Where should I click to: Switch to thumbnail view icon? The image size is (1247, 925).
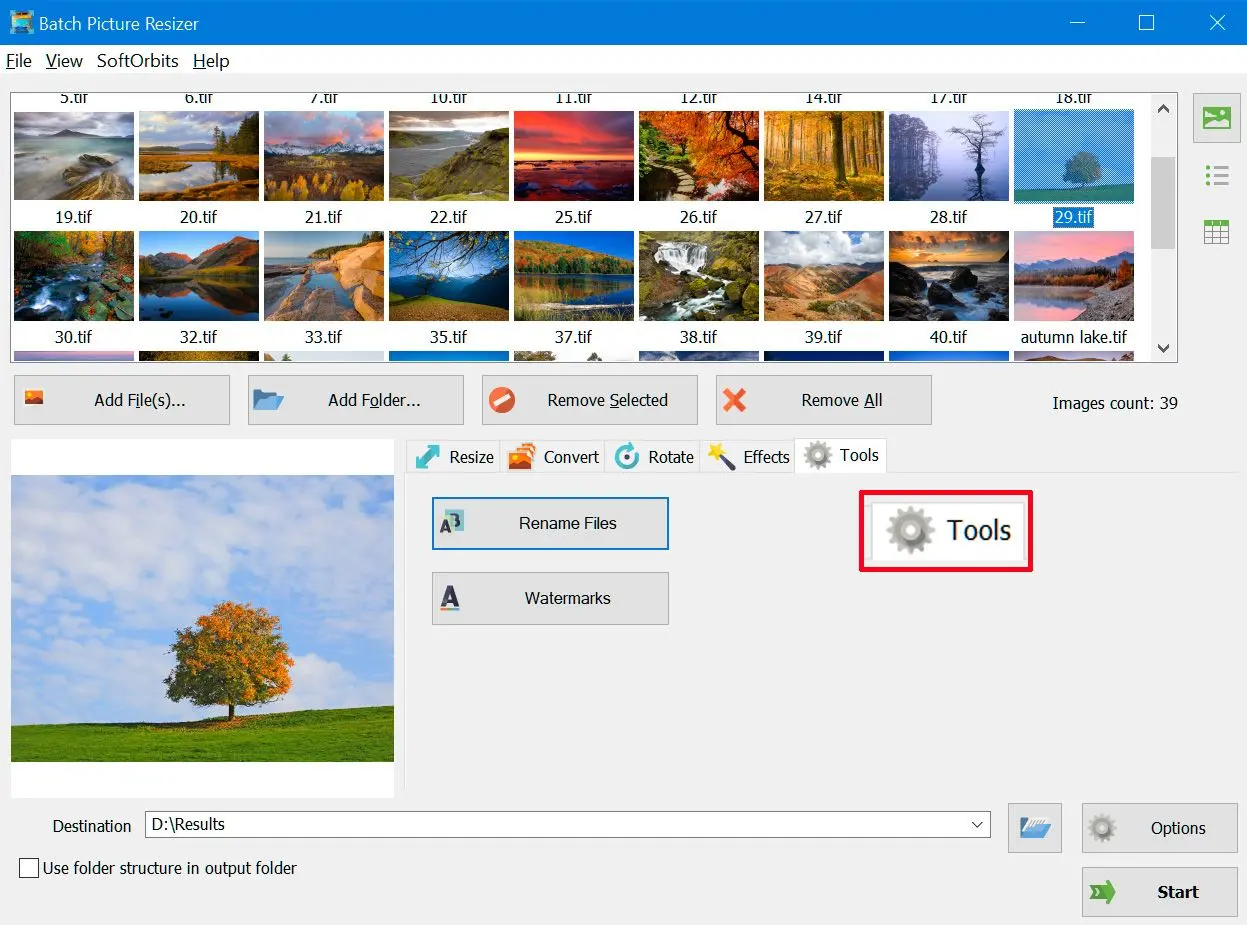(1216, 119)
